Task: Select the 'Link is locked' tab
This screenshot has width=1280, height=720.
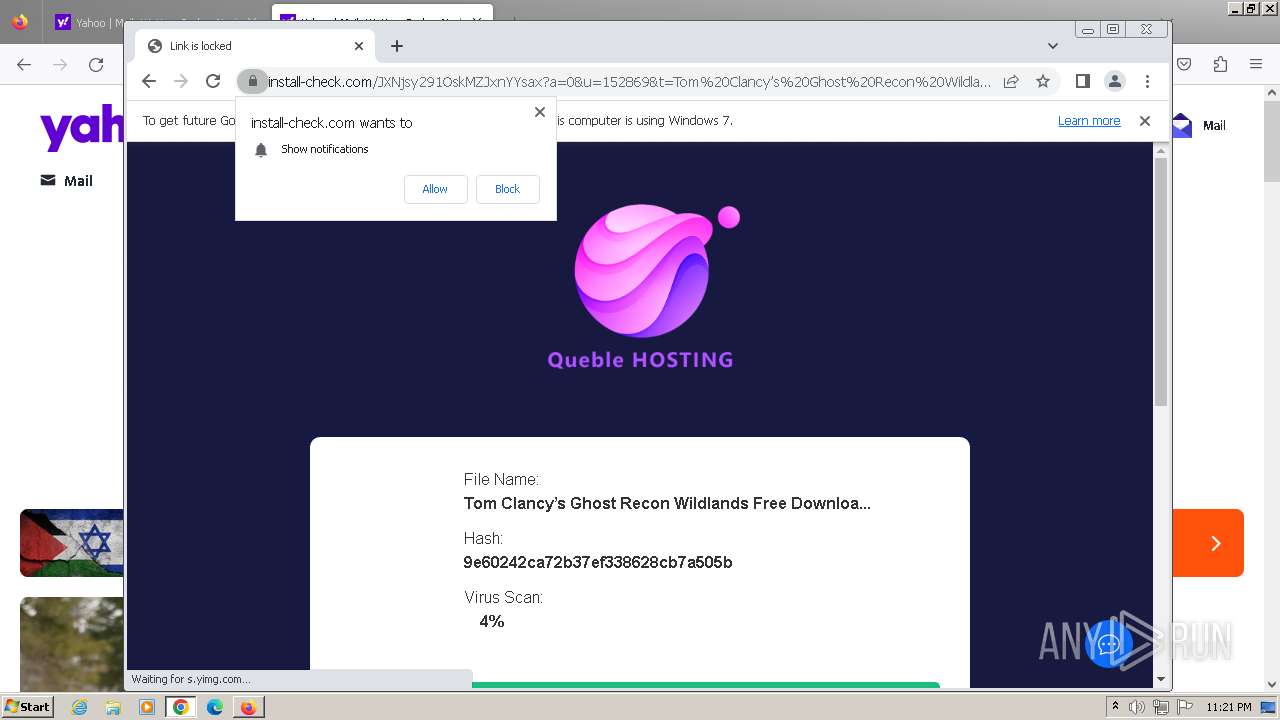Action: [x=255, y=46]
